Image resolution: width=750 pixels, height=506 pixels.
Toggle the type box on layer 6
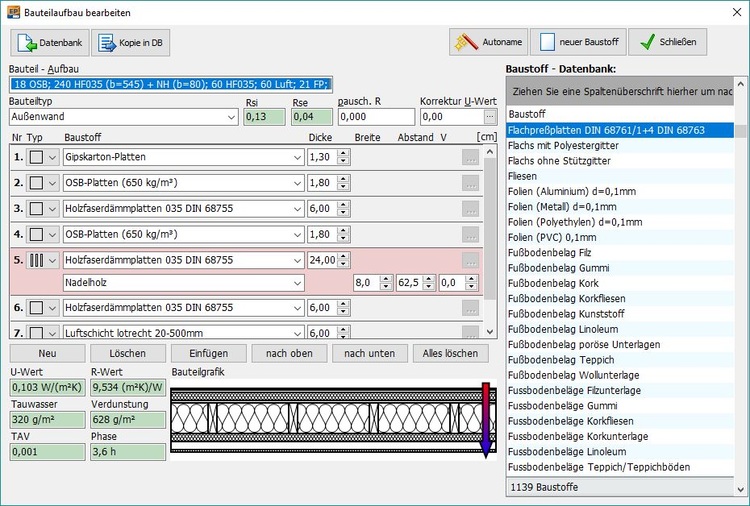(x=36, y=308)
